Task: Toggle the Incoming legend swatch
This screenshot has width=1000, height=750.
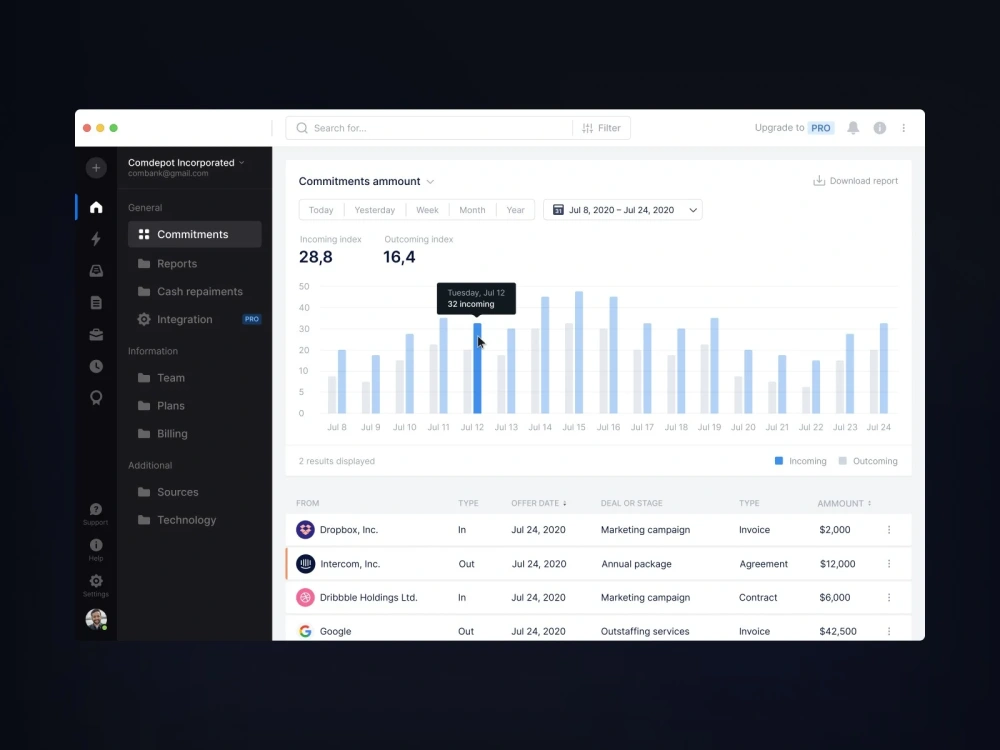Action: coord(779,460)
